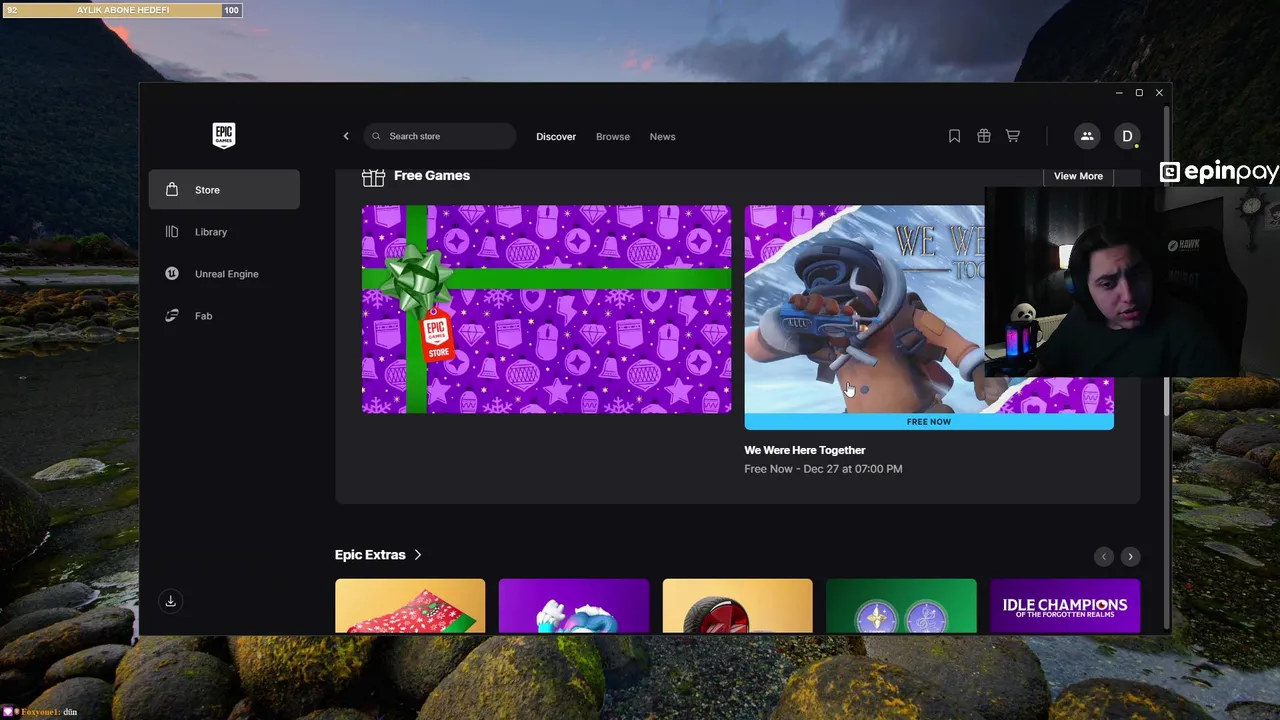Click the Epic Games logo
The width and height of the screenshot is (1280, 720).
click(x=224, y=135)
